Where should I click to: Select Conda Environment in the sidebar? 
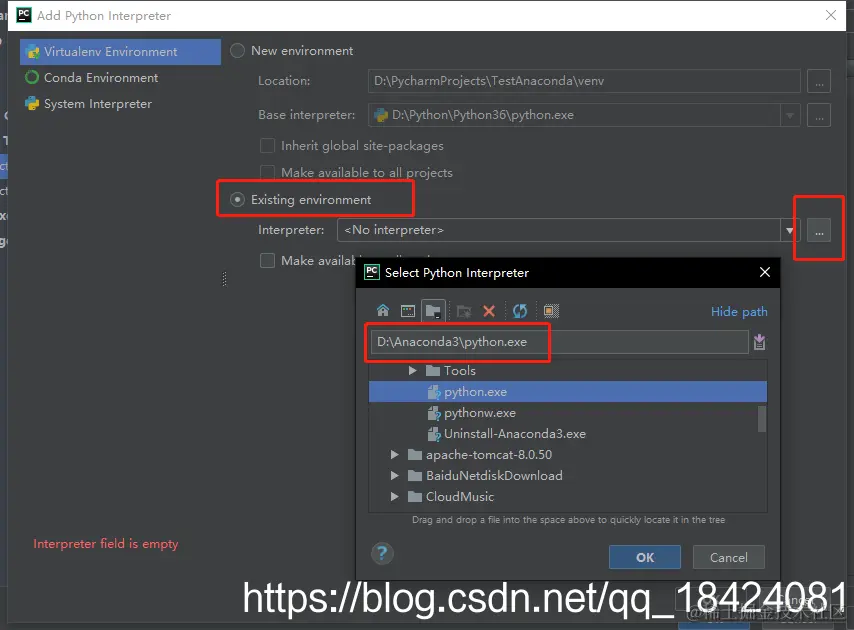coord(120,78)
